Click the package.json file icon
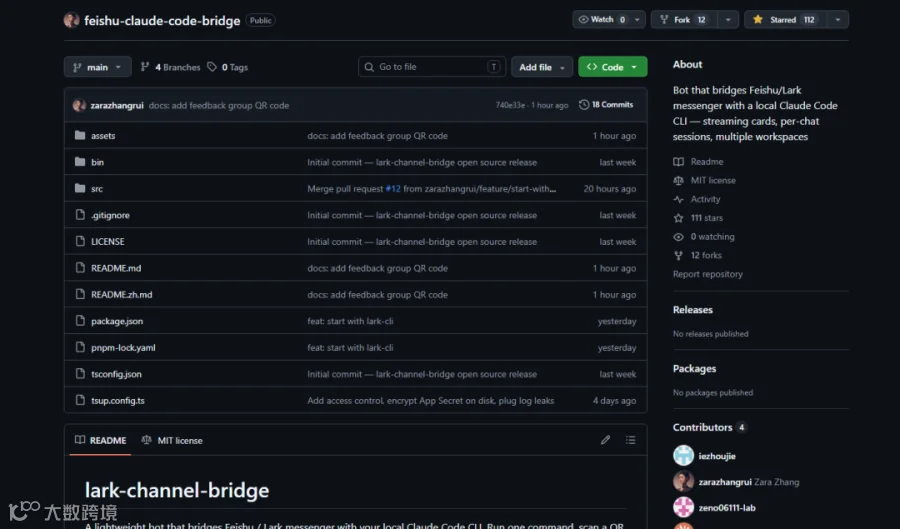The height and width of the screenshot is (529, 900). [80, 321]
